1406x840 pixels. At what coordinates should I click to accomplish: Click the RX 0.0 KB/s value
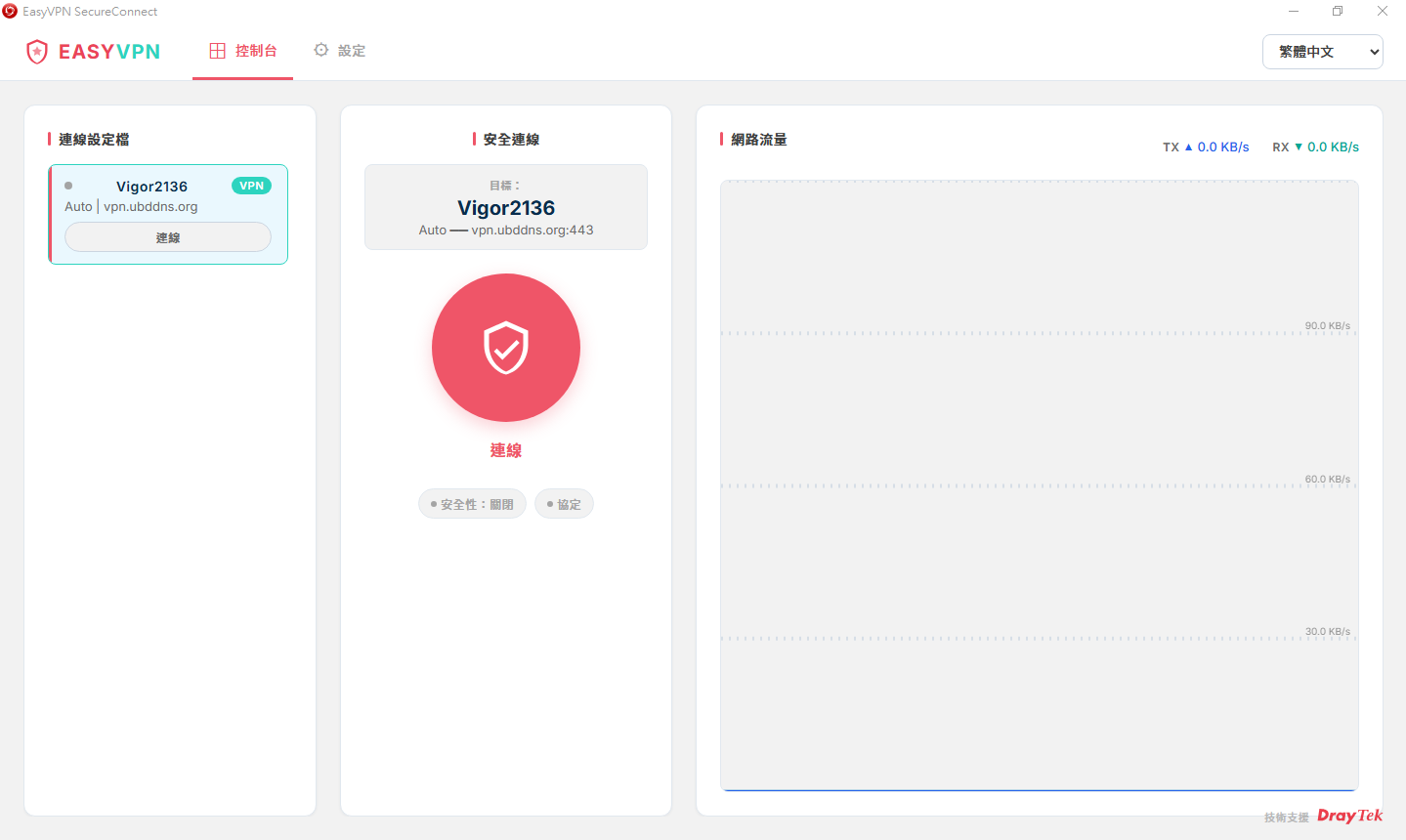[1334, 147]
